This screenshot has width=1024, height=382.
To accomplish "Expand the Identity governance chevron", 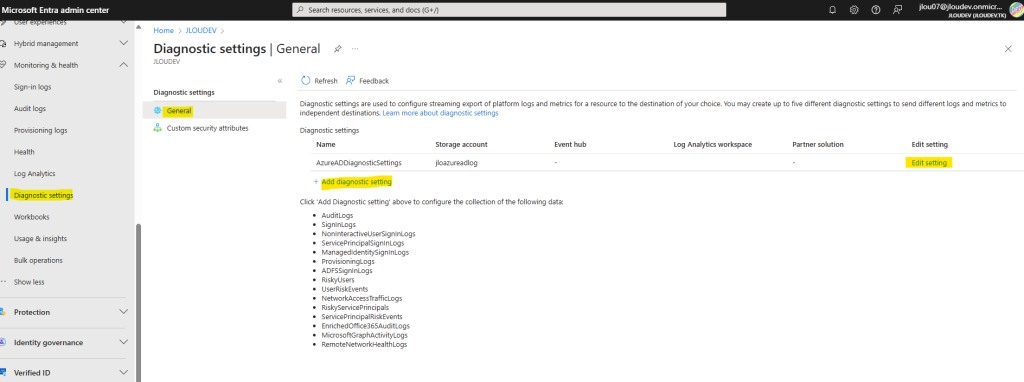I will click(123, 342).
